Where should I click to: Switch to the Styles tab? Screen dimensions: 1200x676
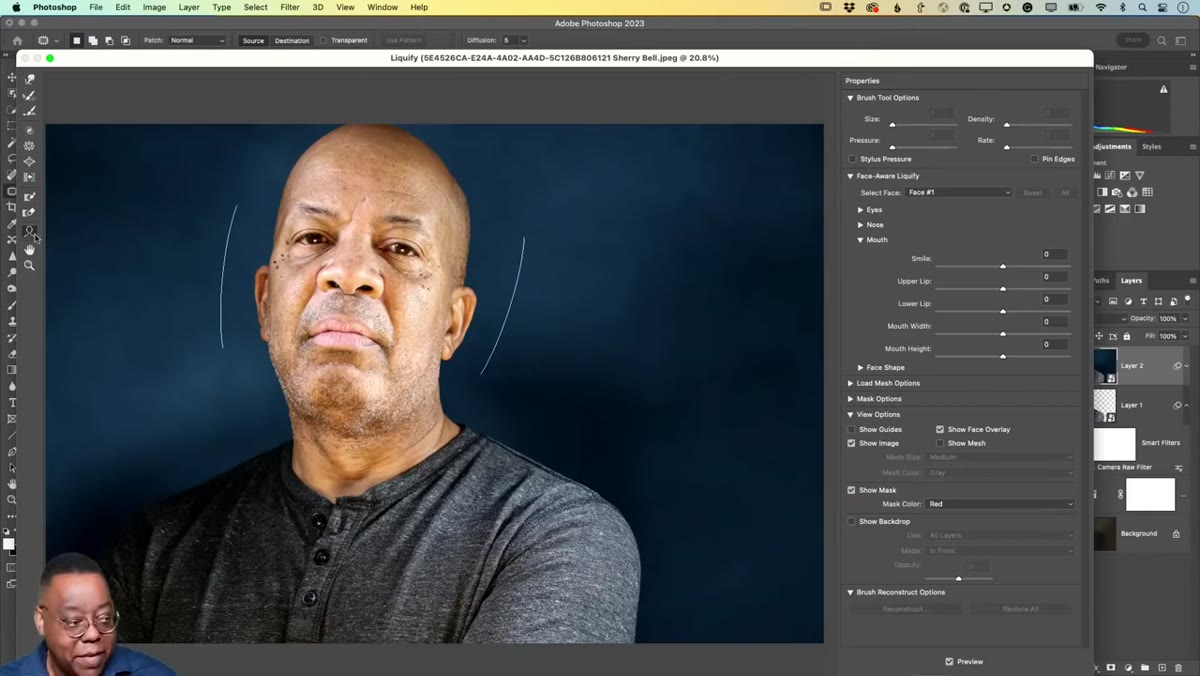[1152, 147]
